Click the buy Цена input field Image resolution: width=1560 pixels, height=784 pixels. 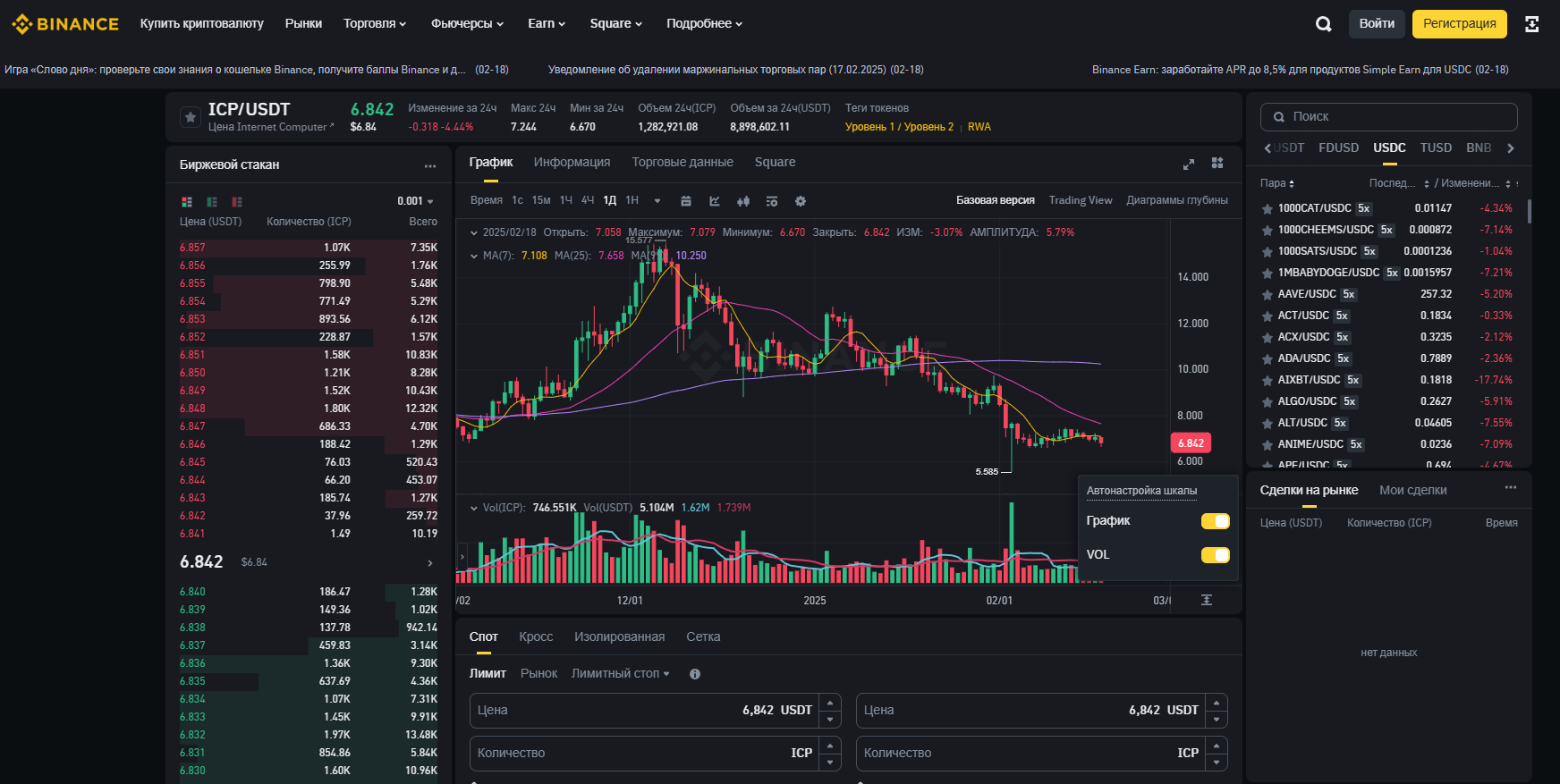point(656,711)
